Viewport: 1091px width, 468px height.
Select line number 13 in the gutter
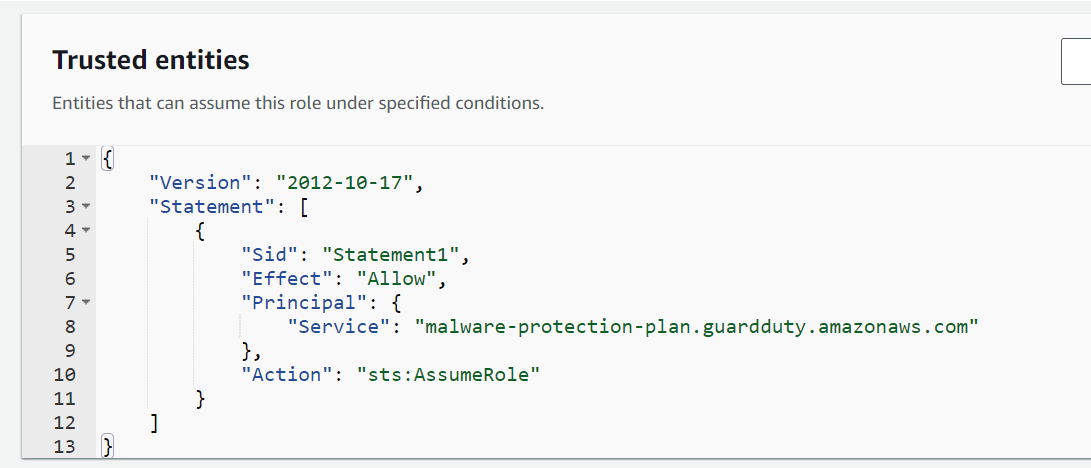click(63, 446)
